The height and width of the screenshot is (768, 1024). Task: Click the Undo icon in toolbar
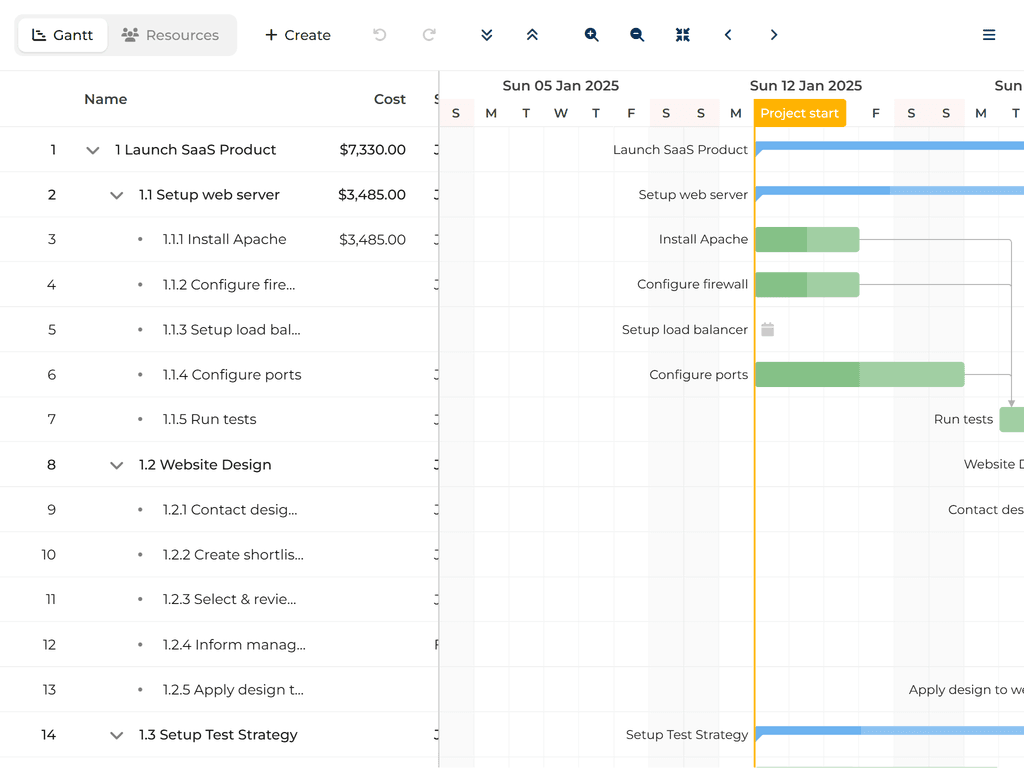click(380, 35)
